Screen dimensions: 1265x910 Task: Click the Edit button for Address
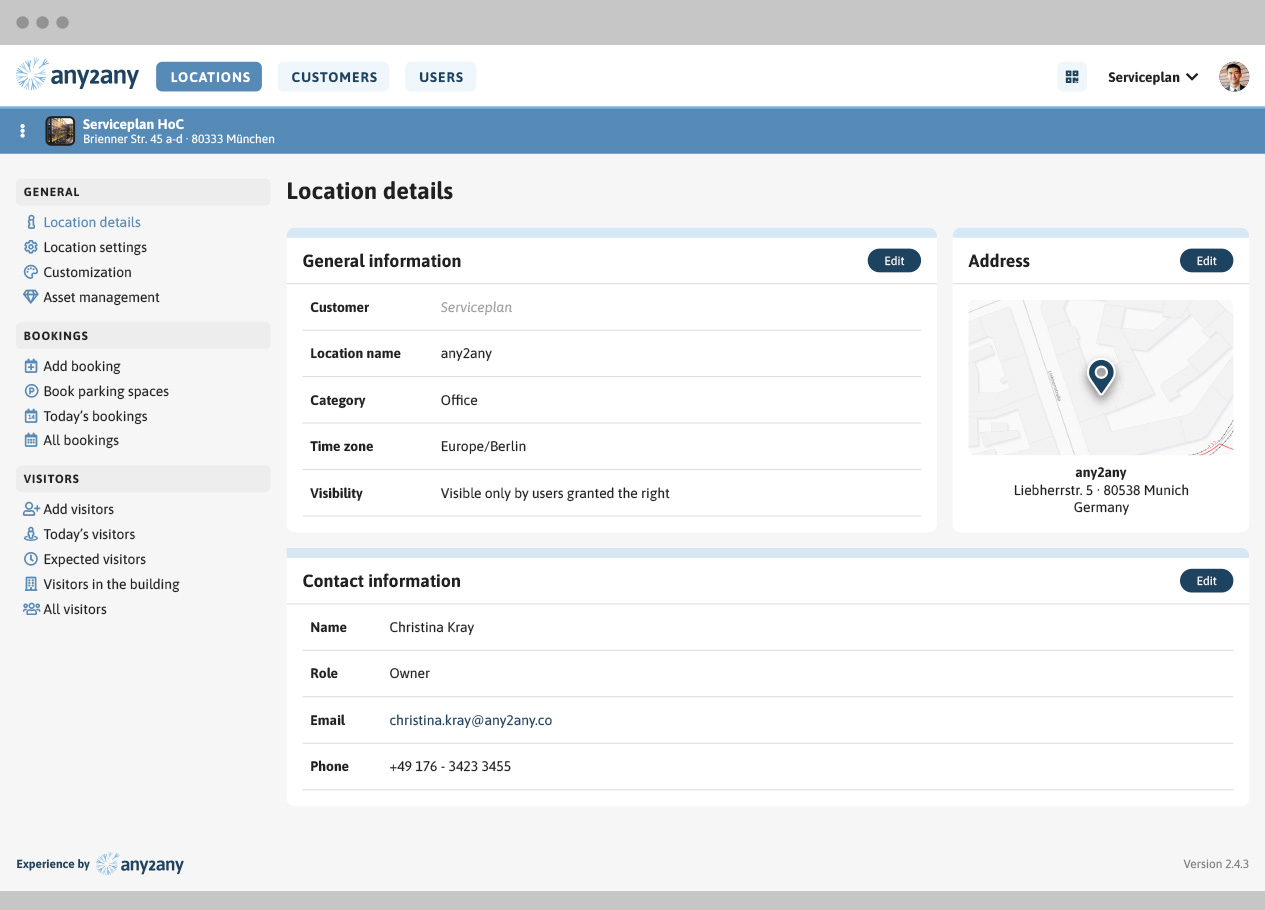[x=1206, y=261]
